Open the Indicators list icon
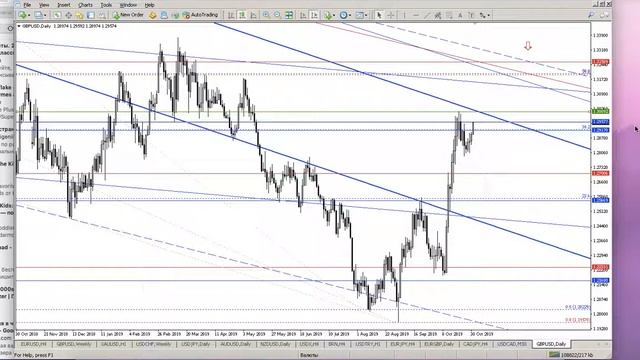 [x=328, y=15]
